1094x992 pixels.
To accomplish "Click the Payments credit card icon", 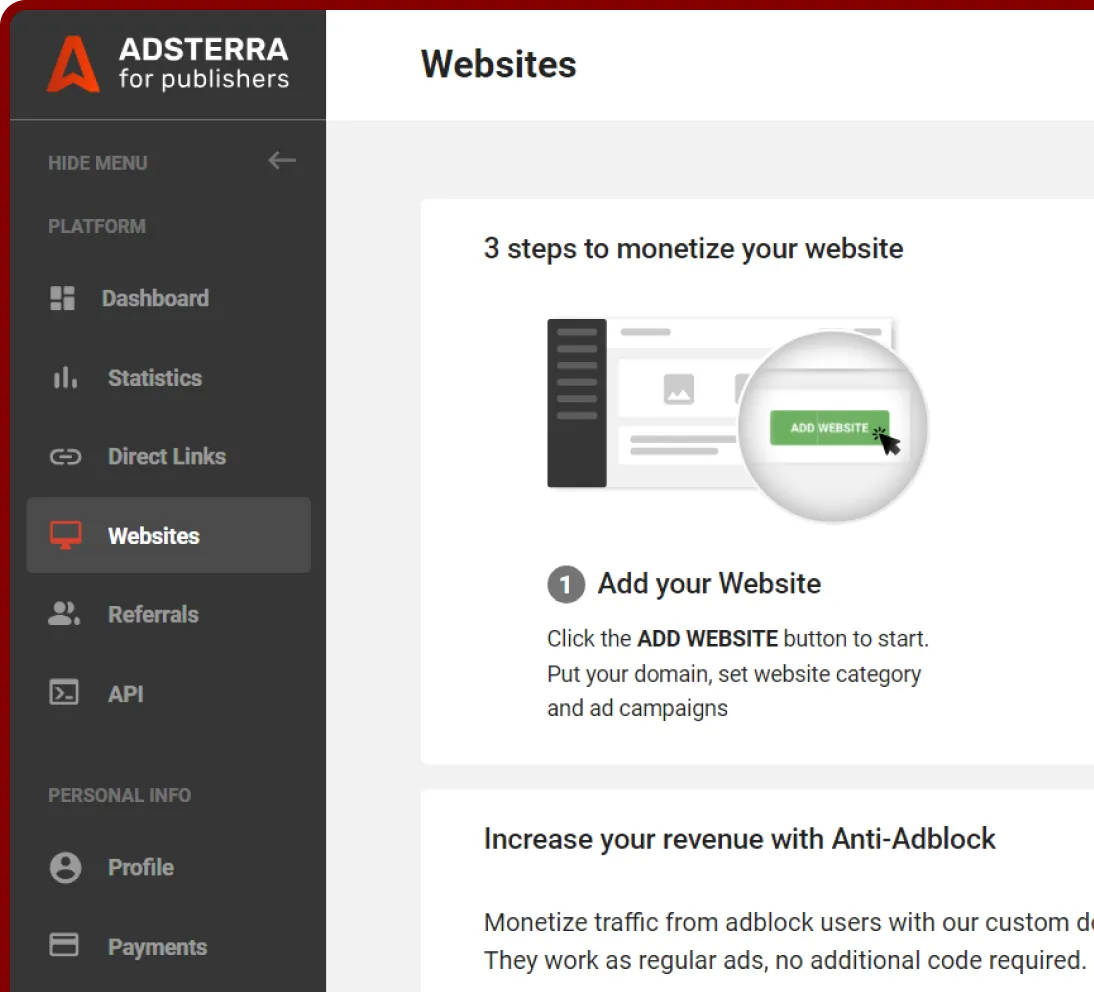I will pos(64,945).
